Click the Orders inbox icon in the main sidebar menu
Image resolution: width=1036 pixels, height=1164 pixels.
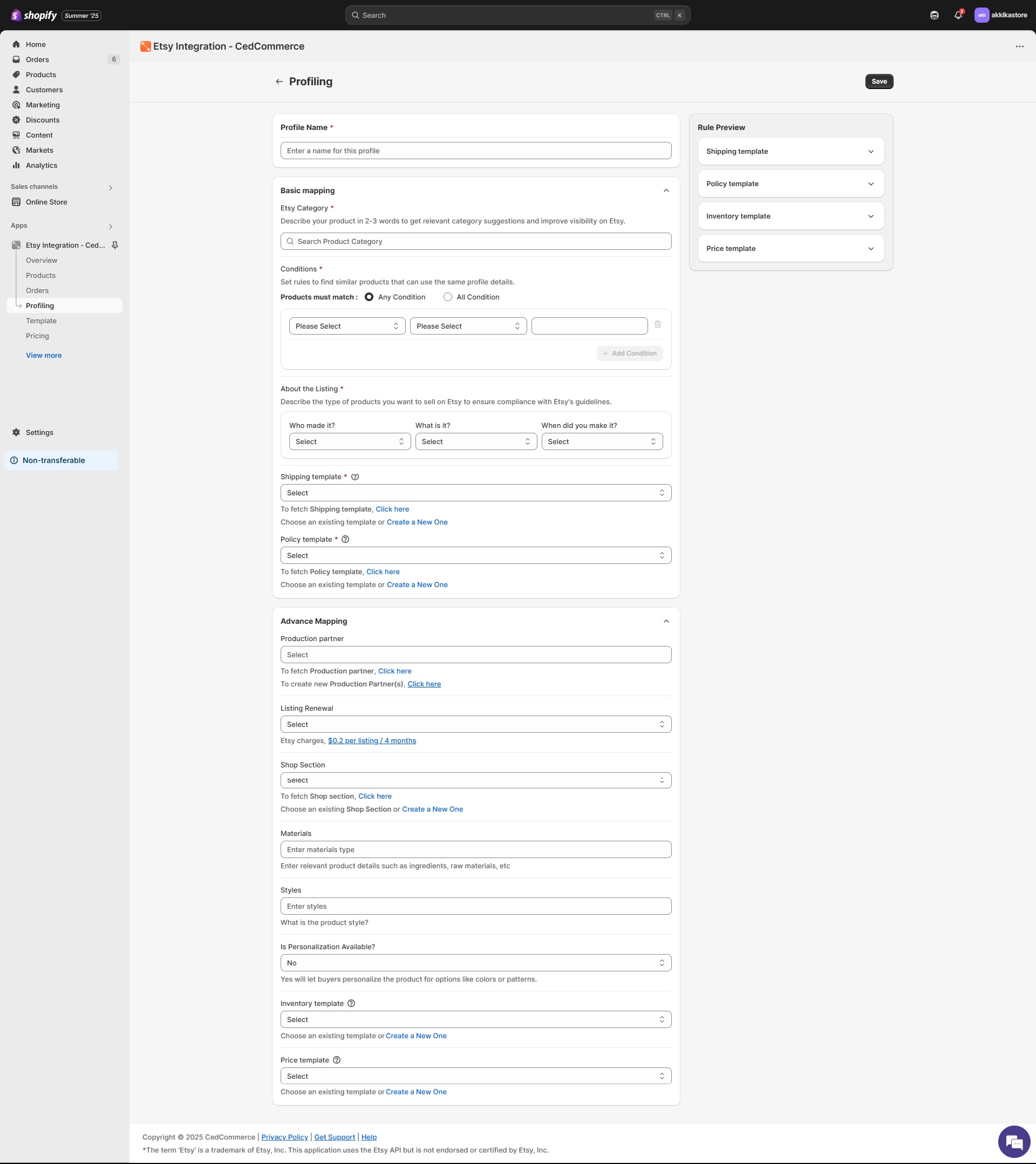tap(17, 59)
